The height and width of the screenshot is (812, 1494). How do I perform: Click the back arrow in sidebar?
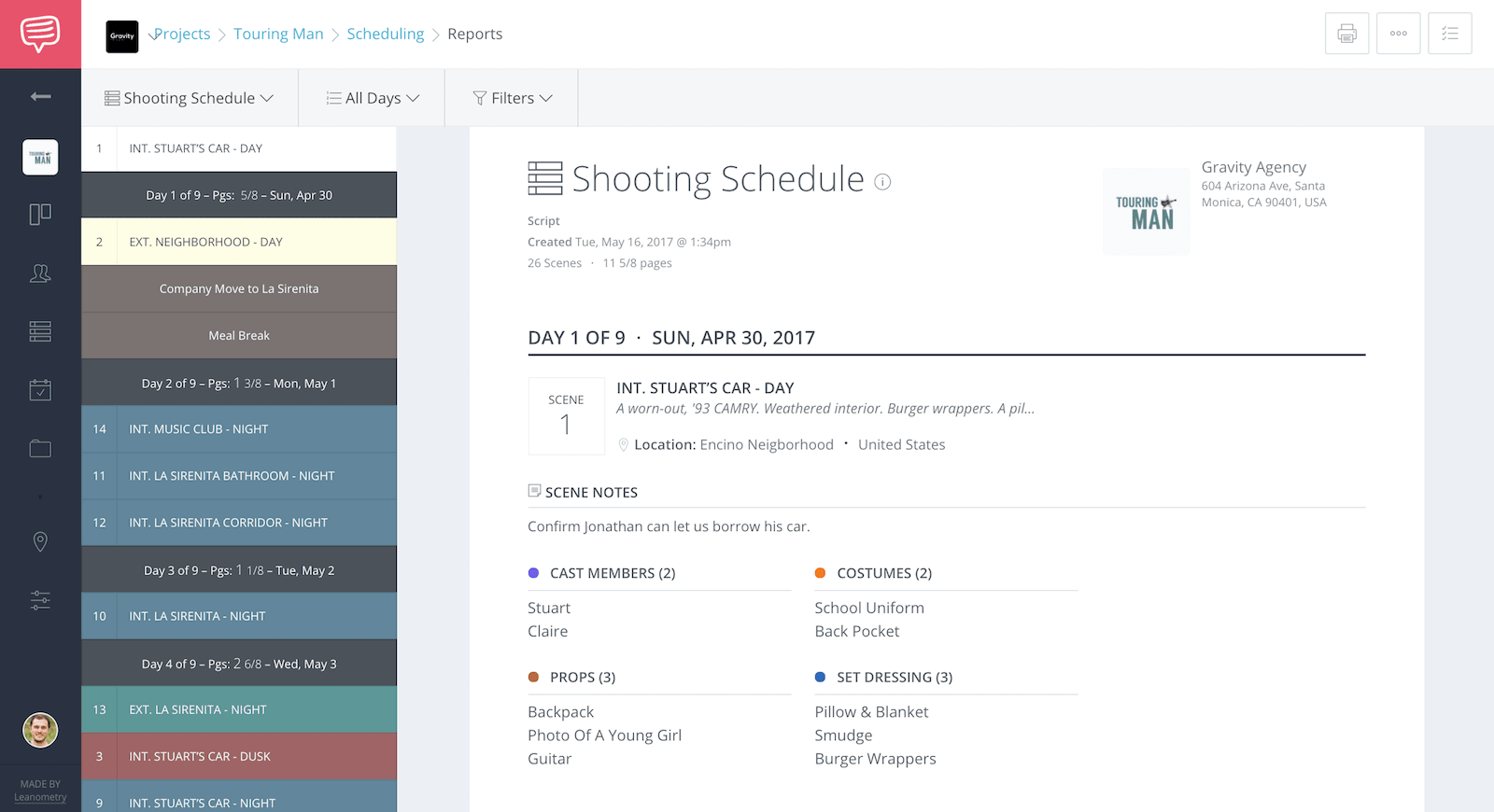pos(40,96)
